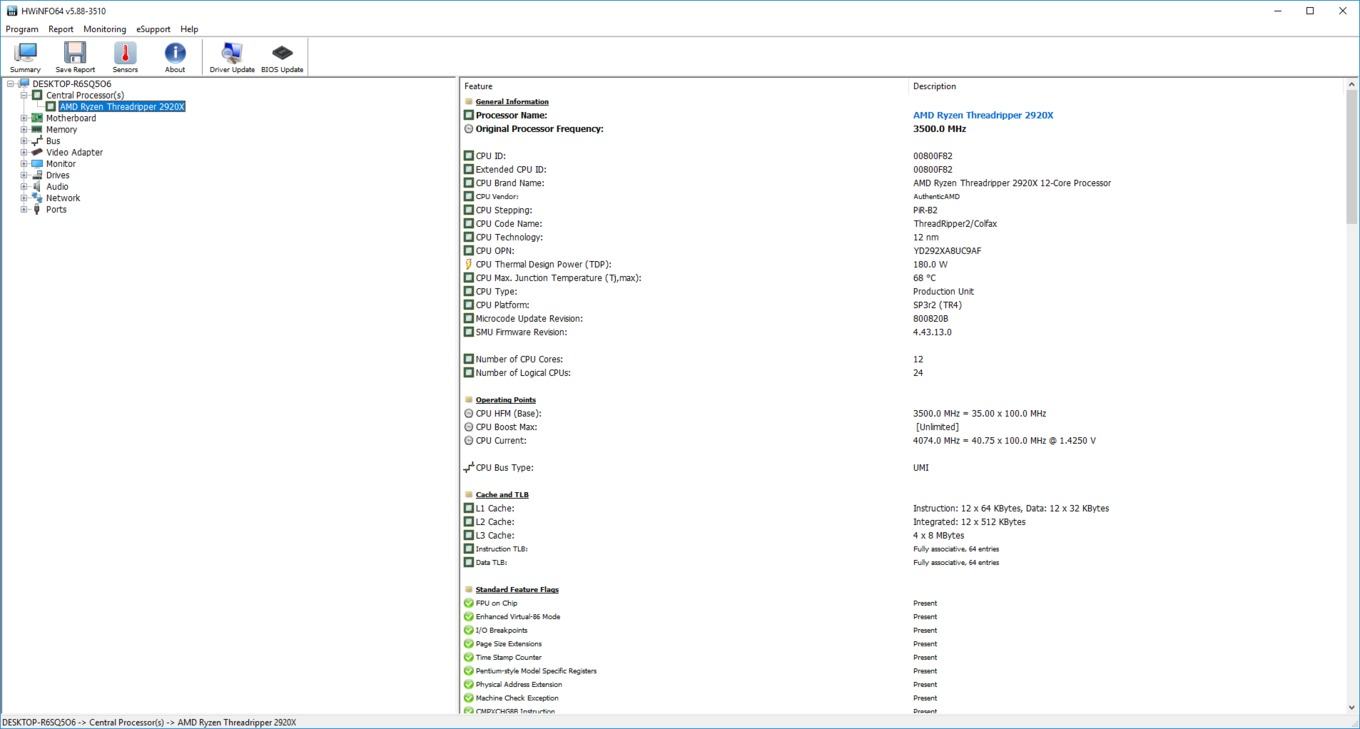Image resolution: width=1360 pixels, height=729 pixels.
Task: Select the Memory entry in tree
Action: (61, 130)
